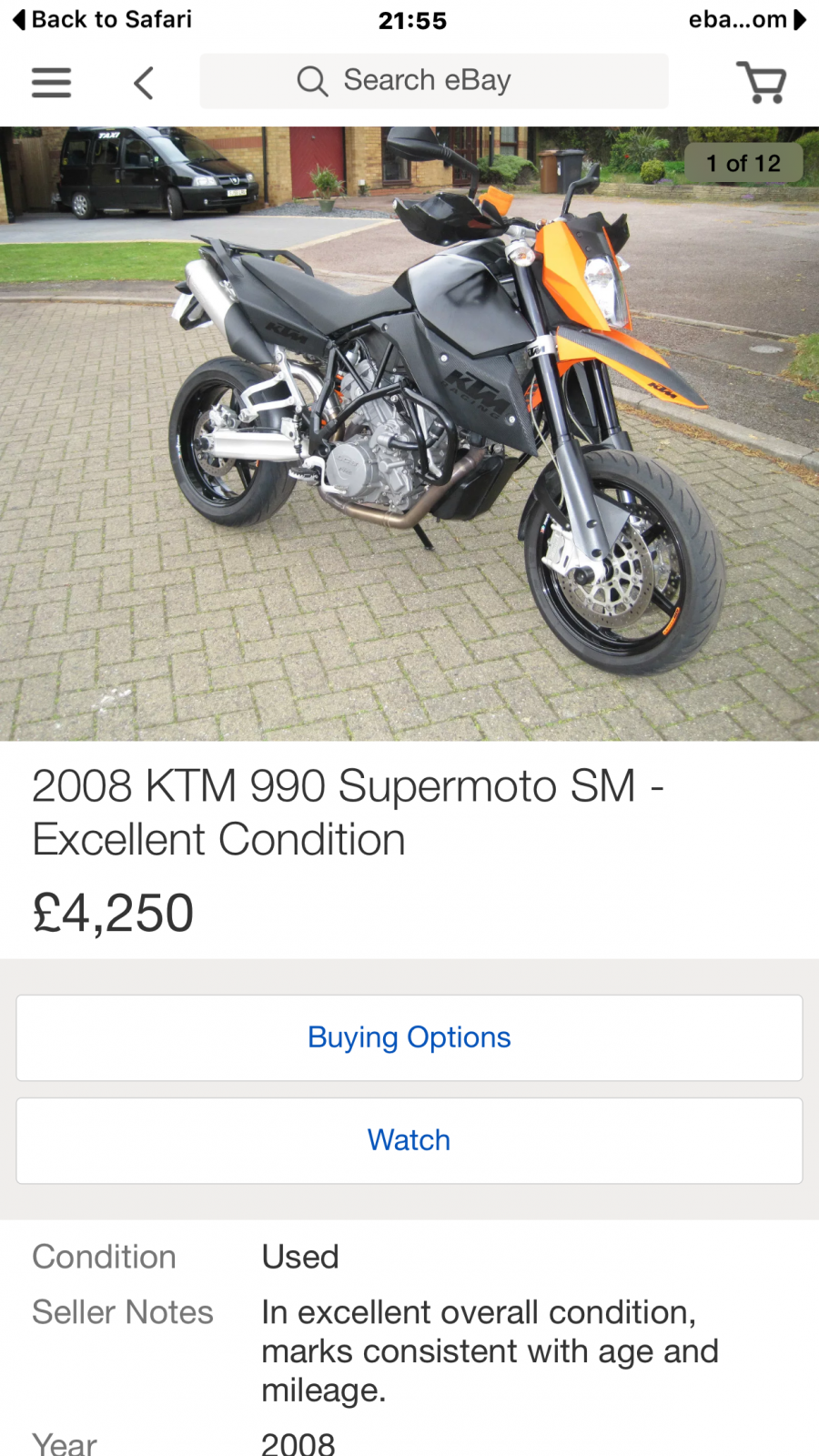Screen dimensions: 819x1456
Task: Tap the Year 2008 value
Action: coord(298,1443)
